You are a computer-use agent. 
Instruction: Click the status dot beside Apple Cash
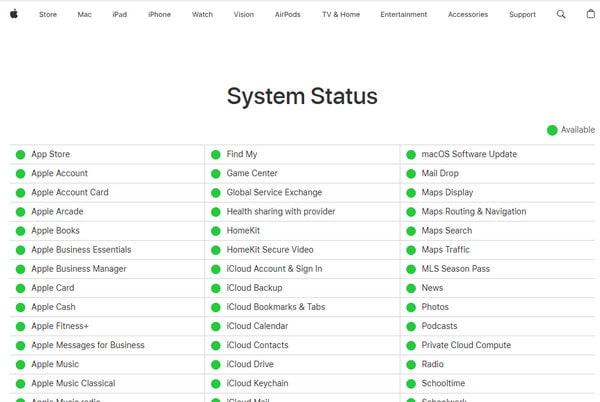click(21, 307)
